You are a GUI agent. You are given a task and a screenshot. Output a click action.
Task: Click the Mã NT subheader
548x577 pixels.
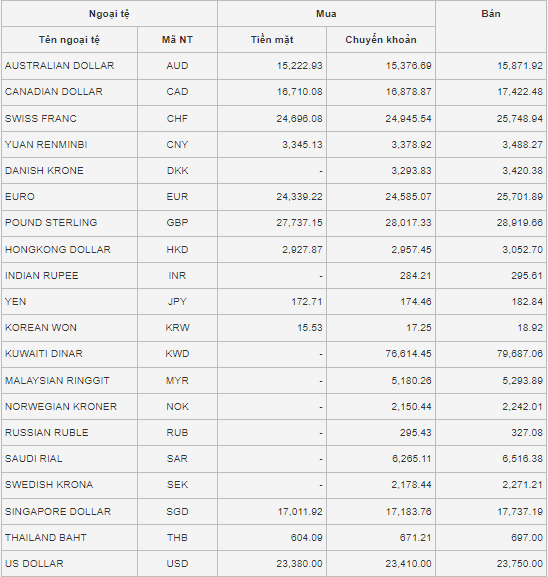pyautogui.click(x=177, y=40)
